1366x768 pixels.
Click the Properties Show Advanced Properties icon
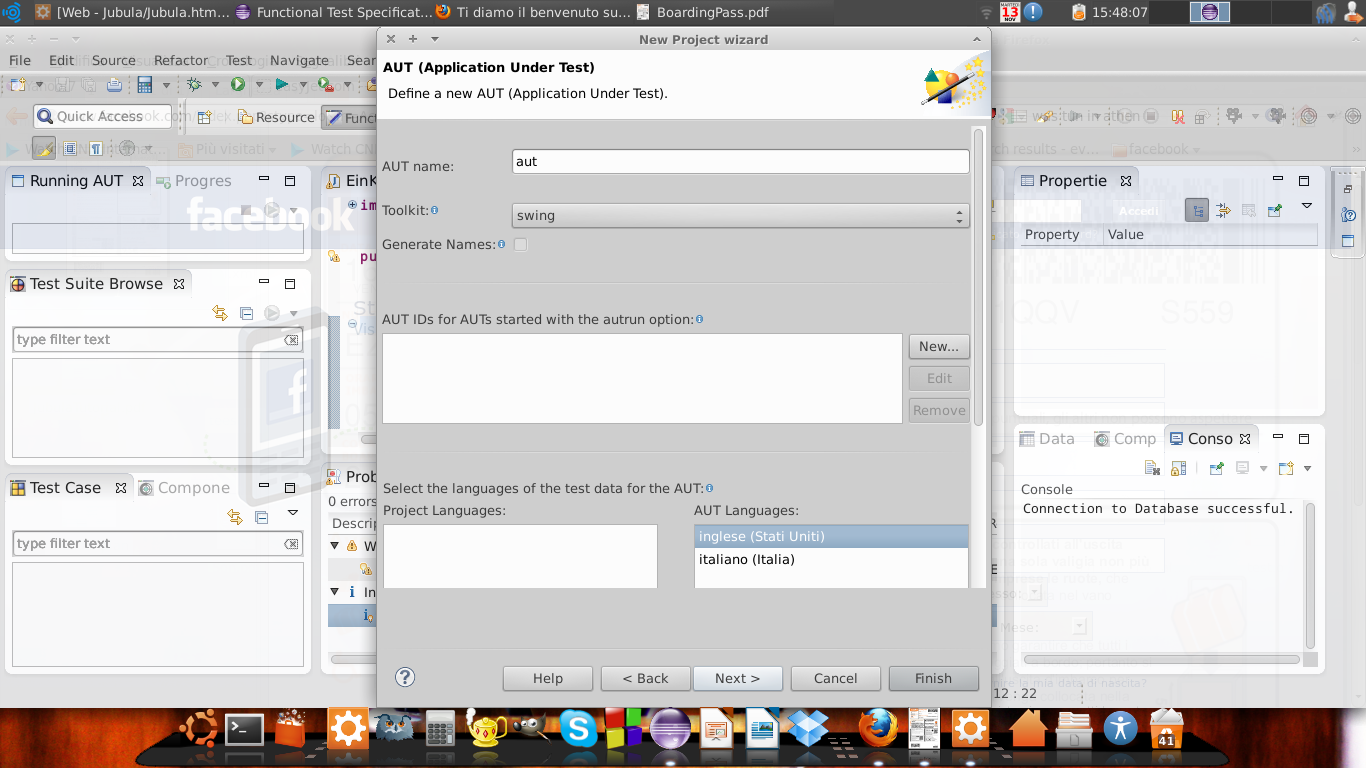[1222, 210]
